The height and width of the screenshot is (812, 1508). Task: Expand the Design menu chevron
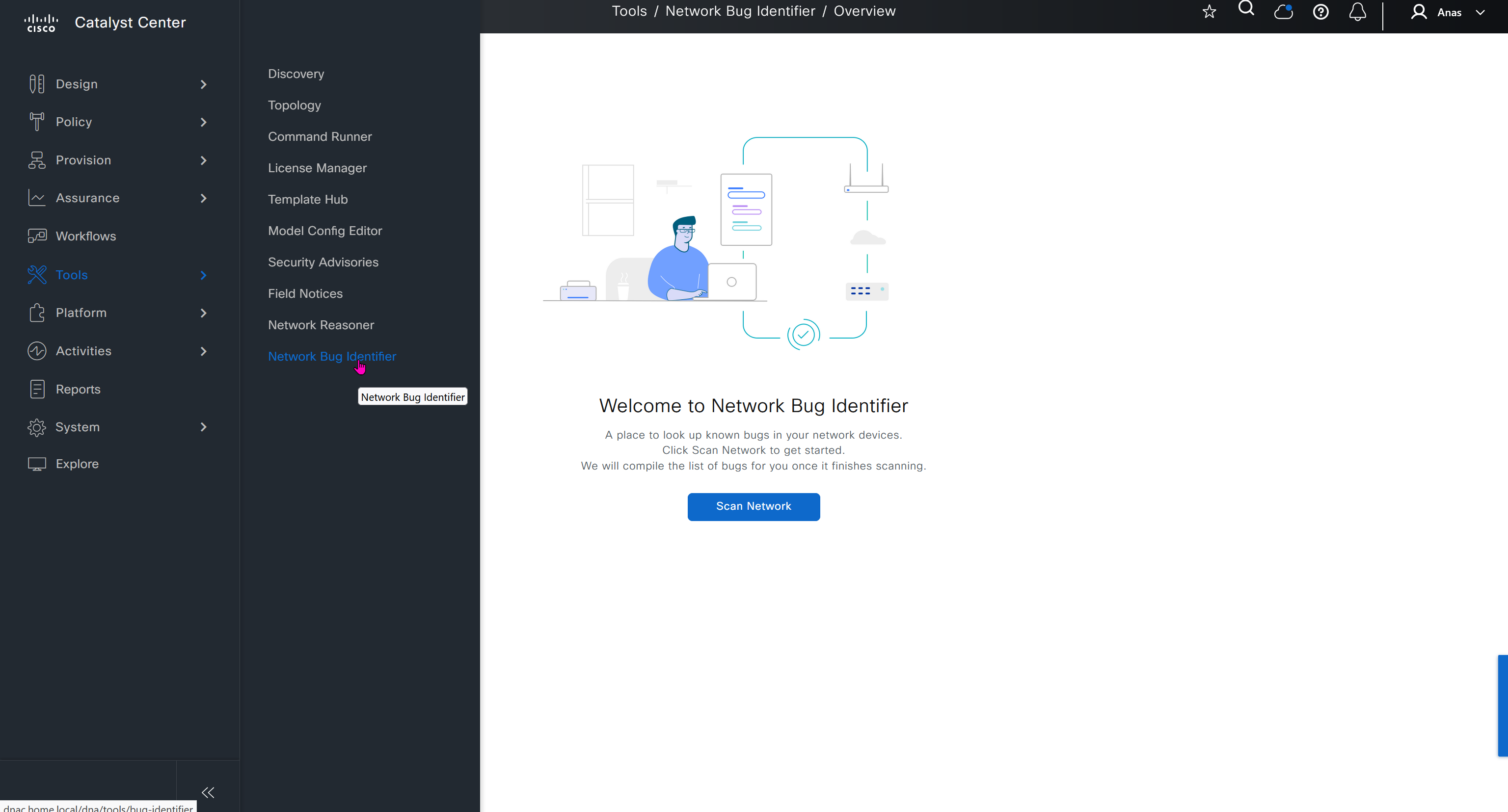click(x=203, y=84)
